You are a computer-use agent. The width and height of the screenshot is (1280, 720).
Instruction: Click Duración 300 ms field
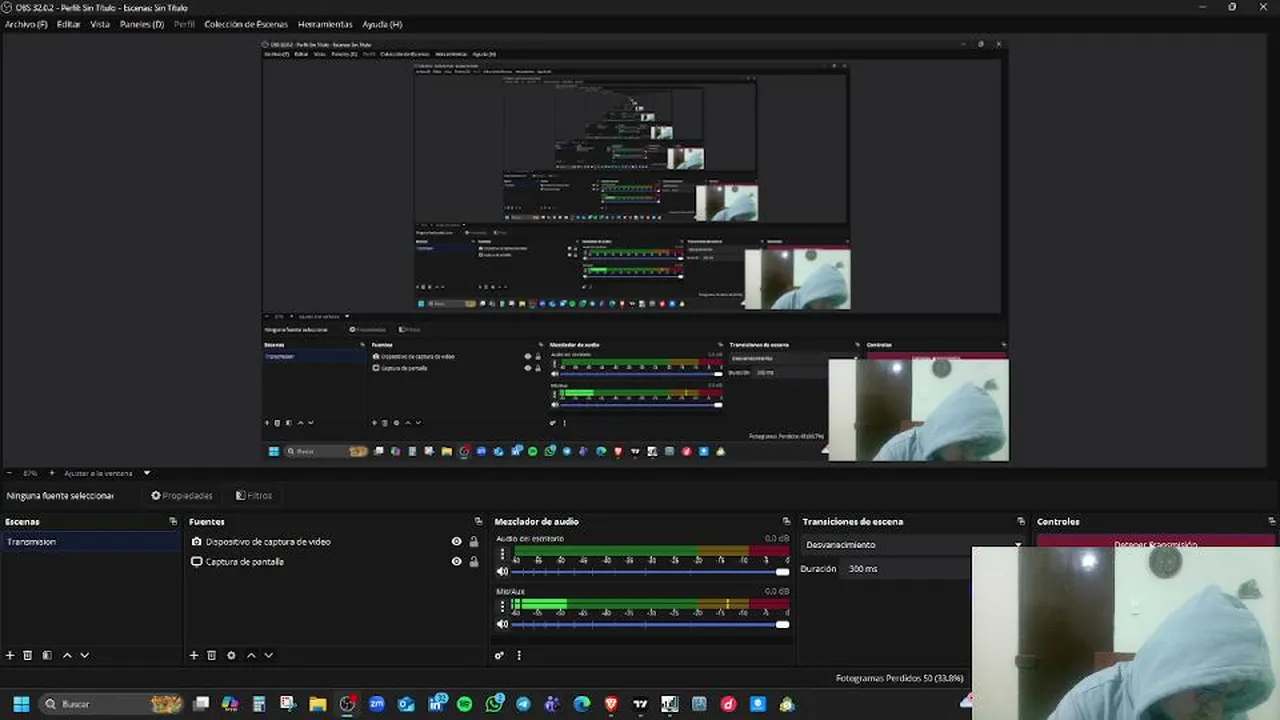pyautogui.click(x=905, y=568)
